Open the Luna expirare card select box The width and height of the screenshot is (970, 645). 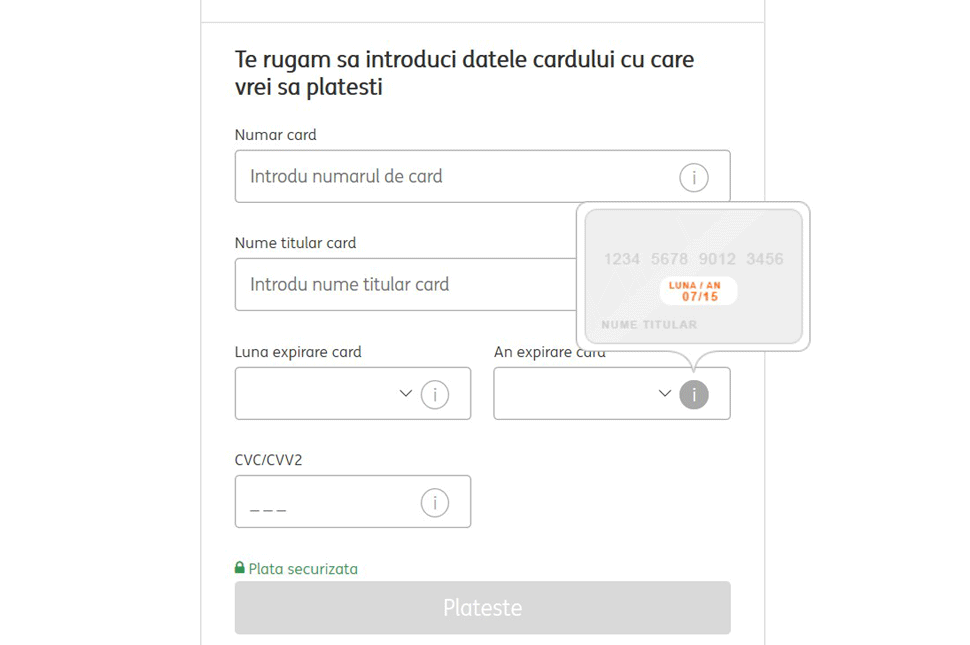[318, 394]
